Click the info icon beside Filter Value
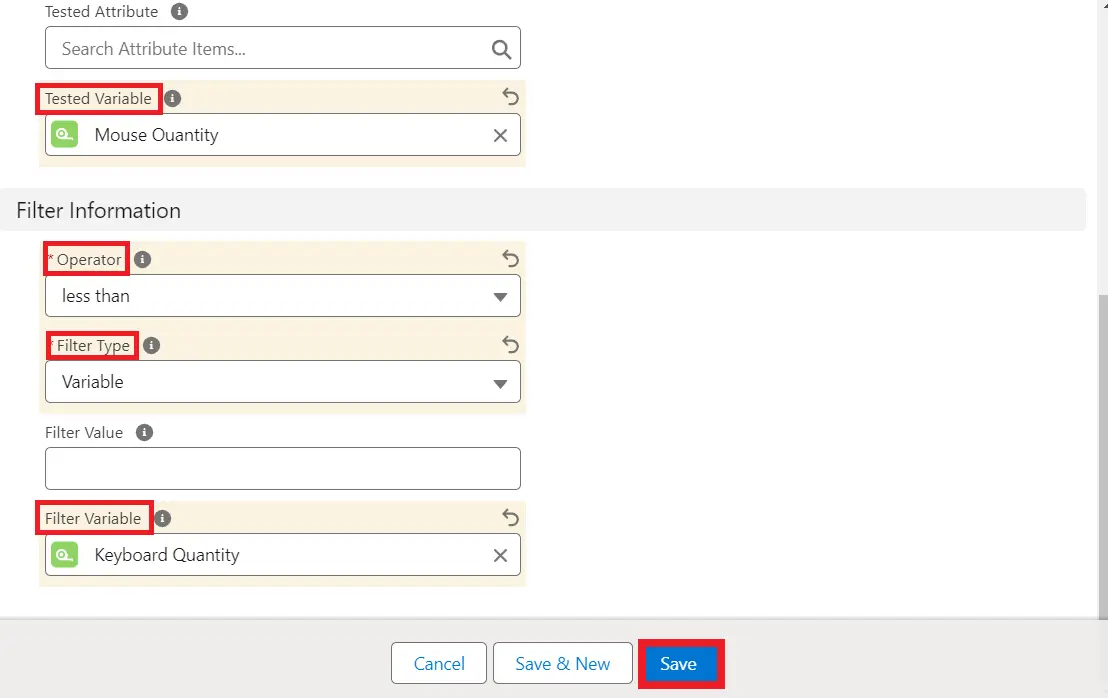The image size is (1108, 698). coord(144,432)
